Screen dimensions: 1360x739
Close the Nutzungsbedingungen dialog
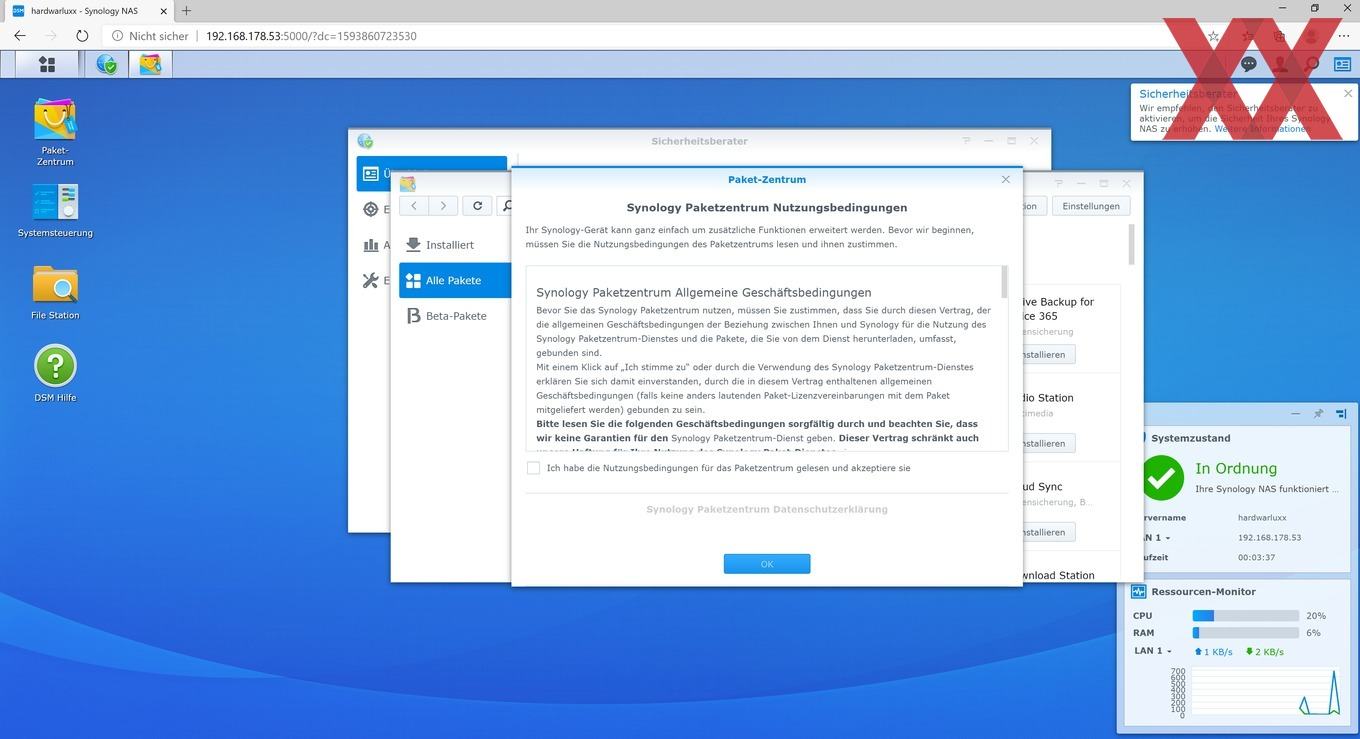click(x=1006, y=179)
